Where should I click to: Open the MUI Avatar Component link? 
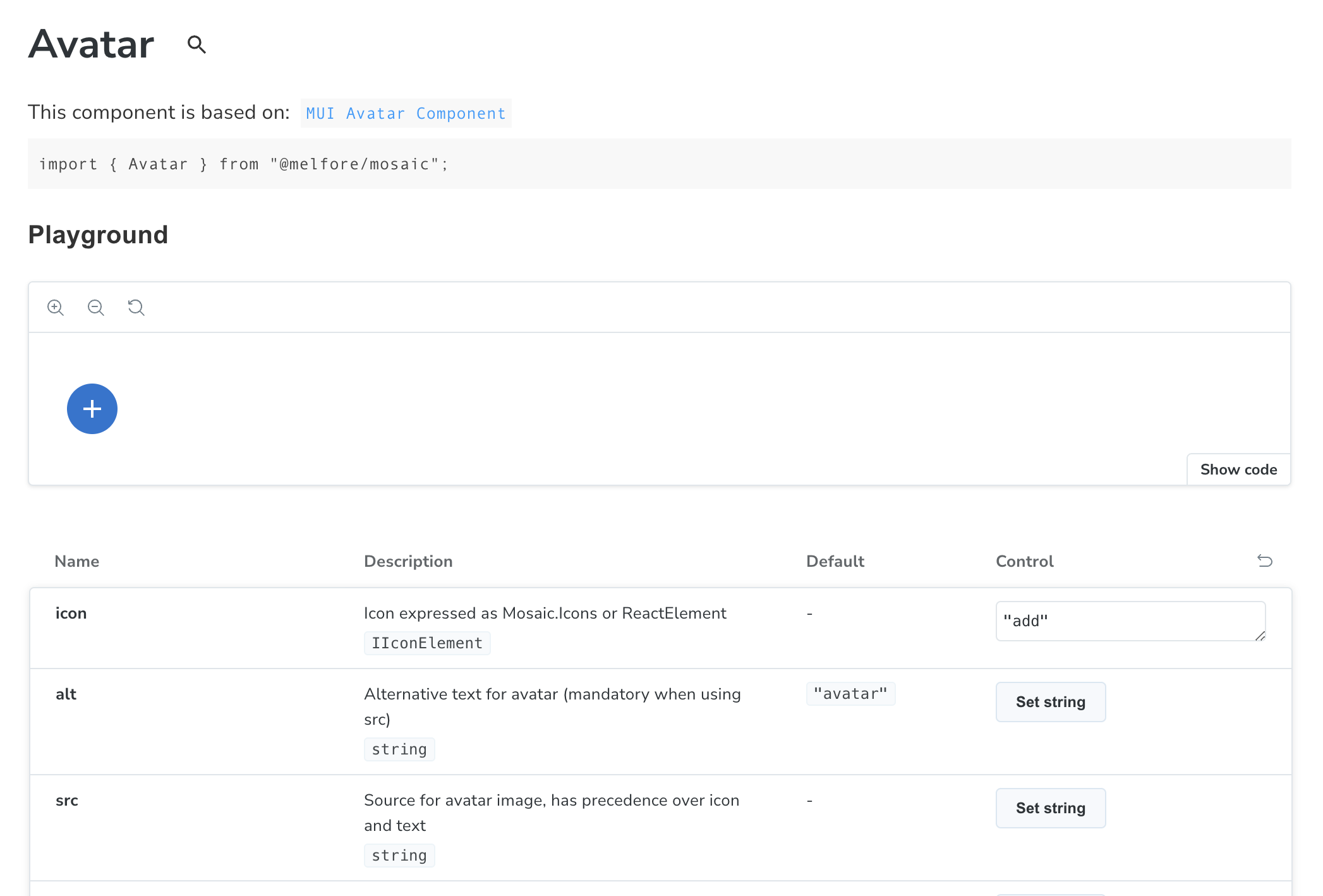tap(406, 114)
